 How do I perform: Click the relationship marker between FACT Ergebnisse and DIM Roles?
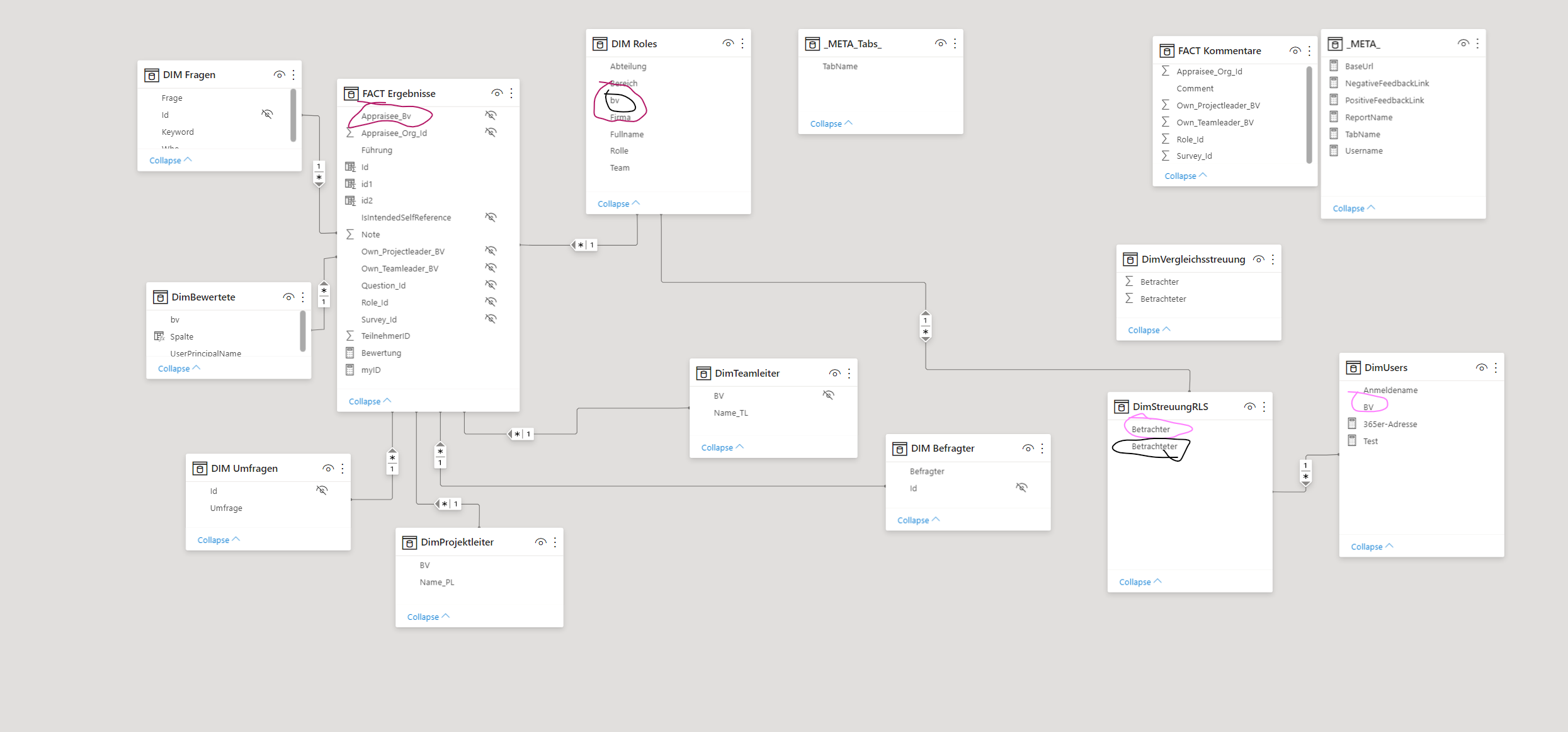click(x=584, y=245)
